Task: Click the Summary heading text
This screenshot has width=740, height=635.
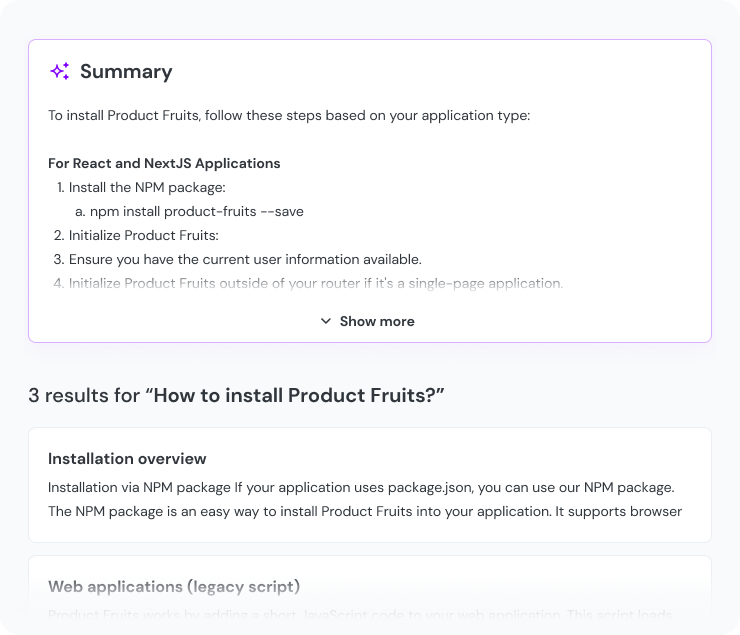Action: tap(126, 71)
